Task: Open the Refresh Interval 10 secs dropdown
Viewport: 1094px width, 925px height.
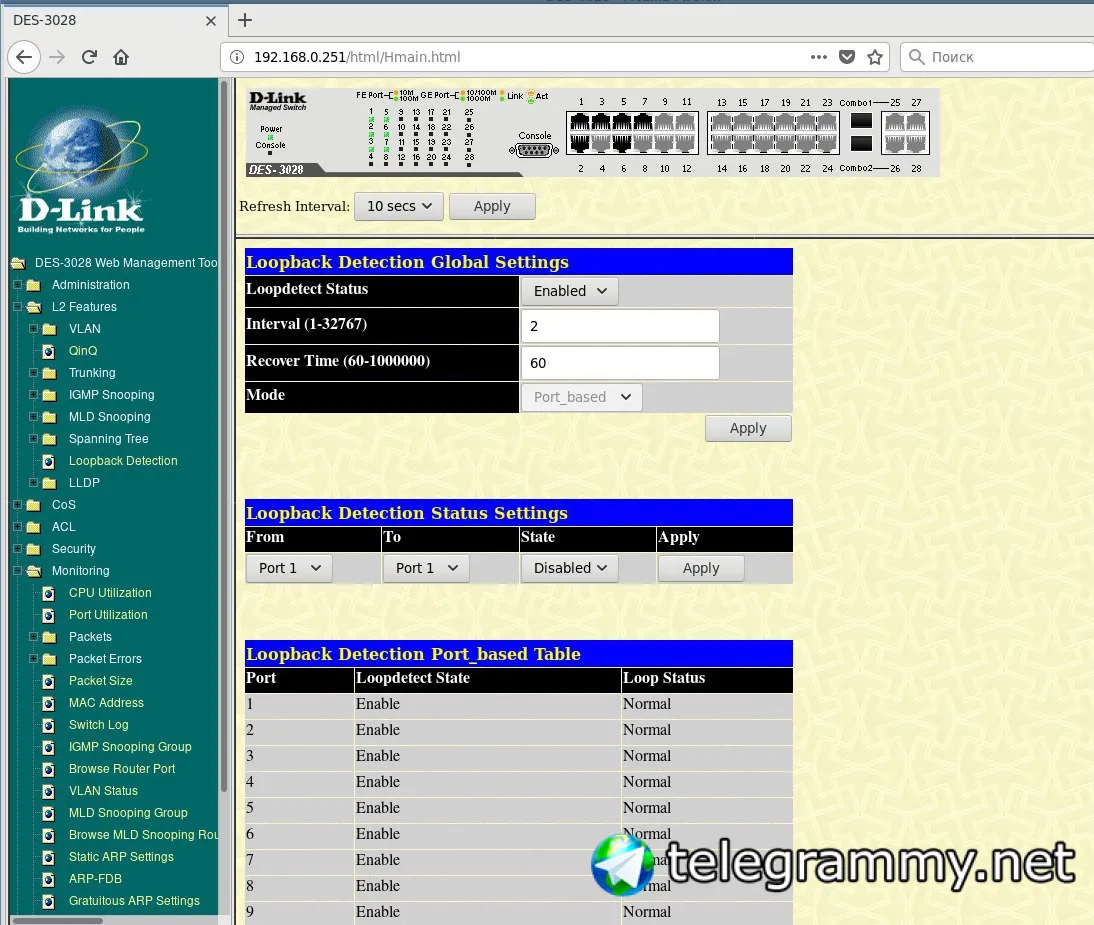Action: pos(398,206)
